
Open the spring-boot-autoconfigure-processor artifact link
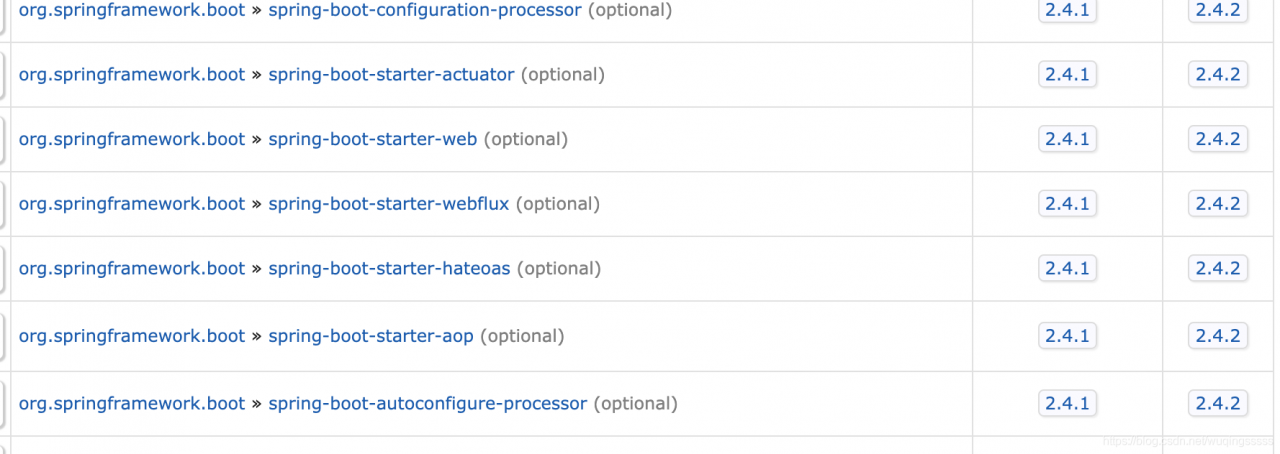point(427,404)
